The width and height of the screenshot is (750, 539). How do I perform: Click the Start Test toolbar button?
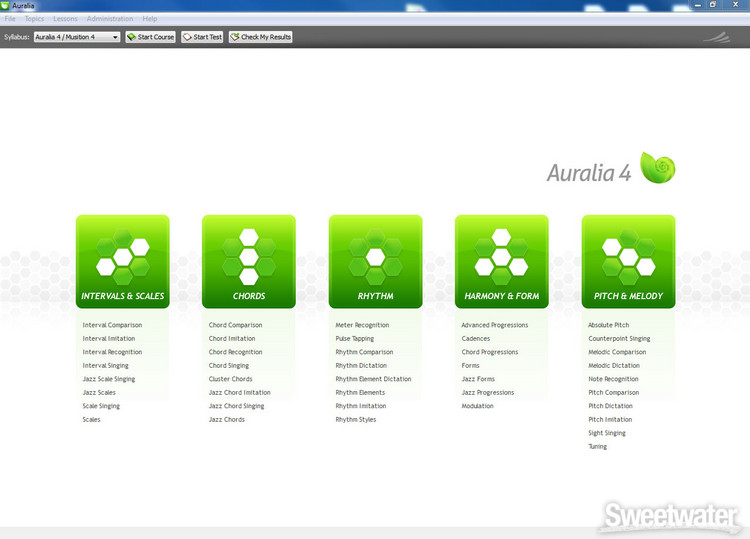click(202, 37)
